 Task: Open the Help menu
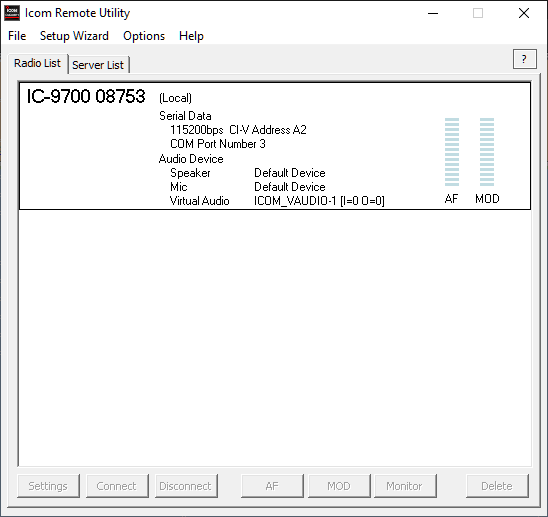pyautogui.click(x=191, y=36)
